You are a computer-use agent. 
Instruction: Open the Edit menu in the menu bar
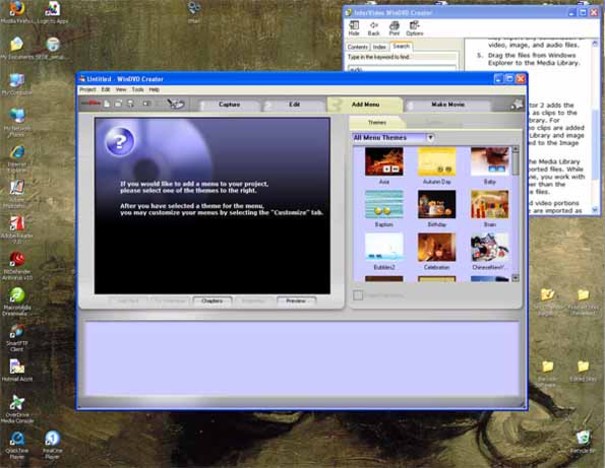click(x=106, y=90)
